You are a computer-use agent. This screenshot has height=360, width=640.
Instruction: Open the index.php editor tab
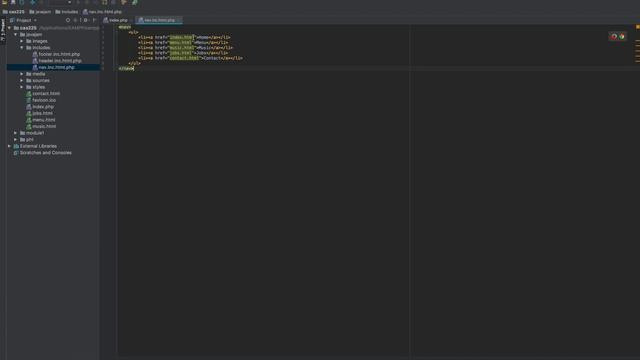pos(116,20)
